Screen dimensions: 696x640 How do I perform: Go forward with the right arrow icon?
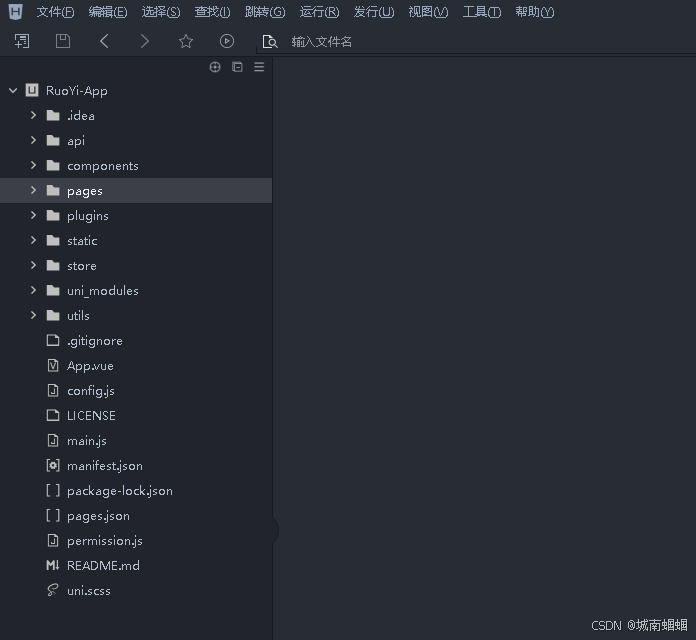(x=144, y=41)
